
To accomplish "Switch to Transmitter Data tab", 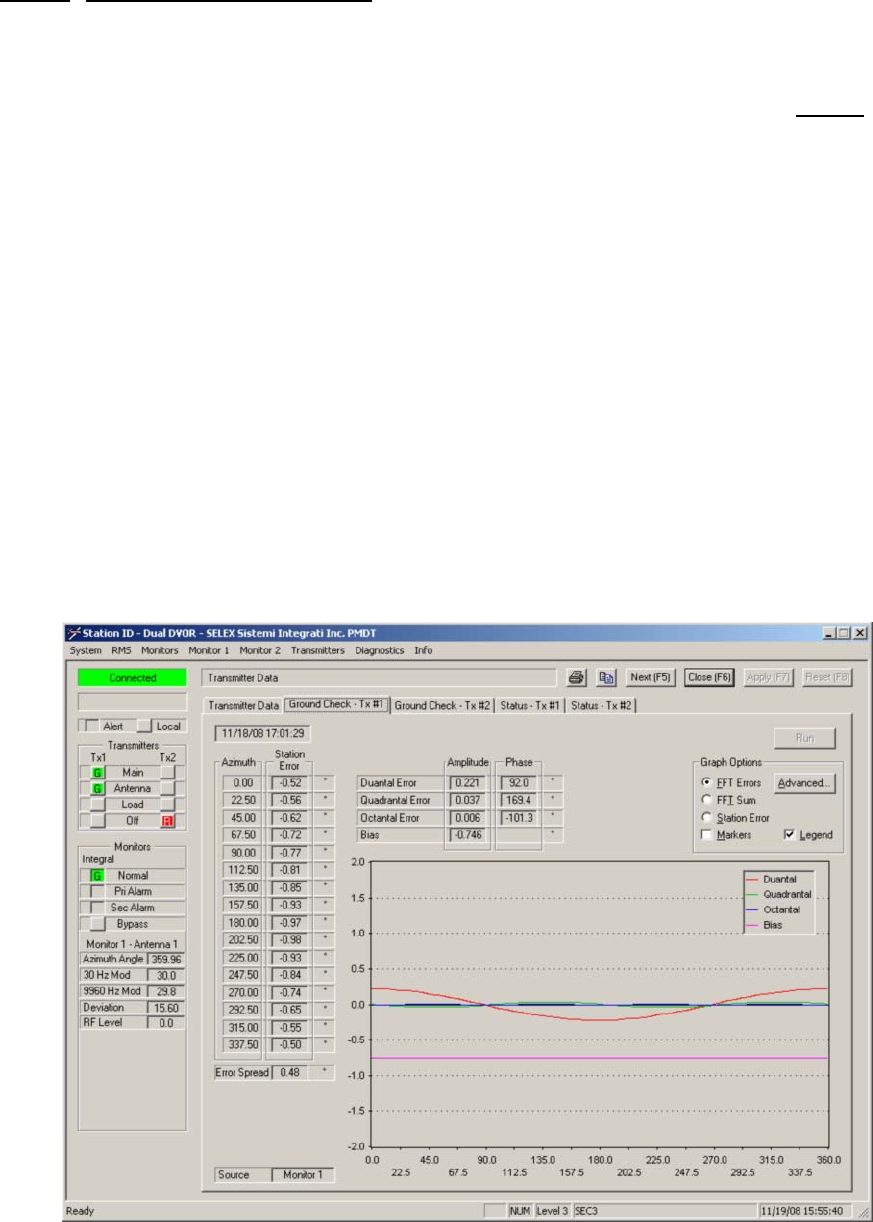I will [x=243, y=706].
